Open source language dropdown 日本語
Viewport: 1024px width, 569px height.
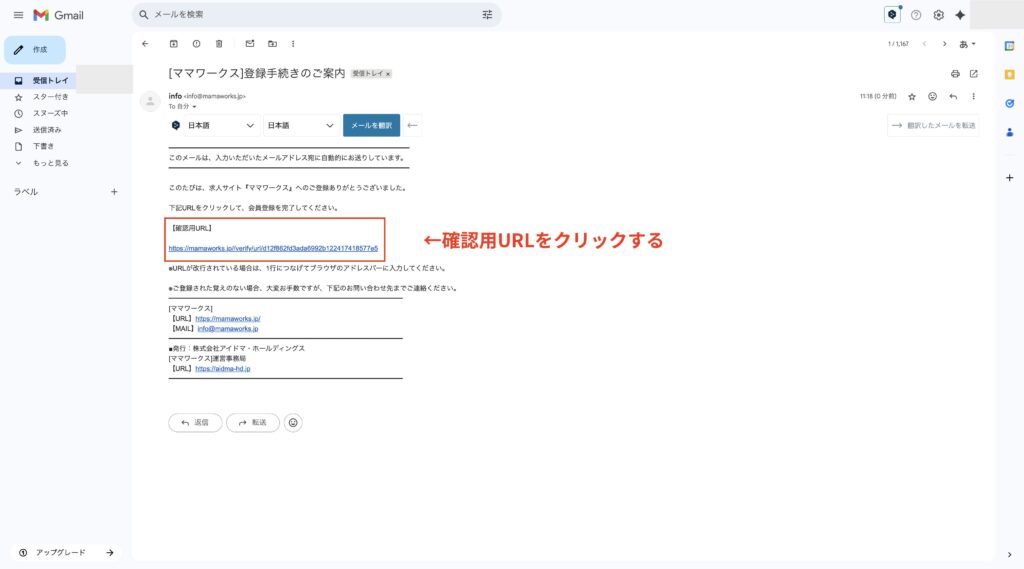point(221,125)
